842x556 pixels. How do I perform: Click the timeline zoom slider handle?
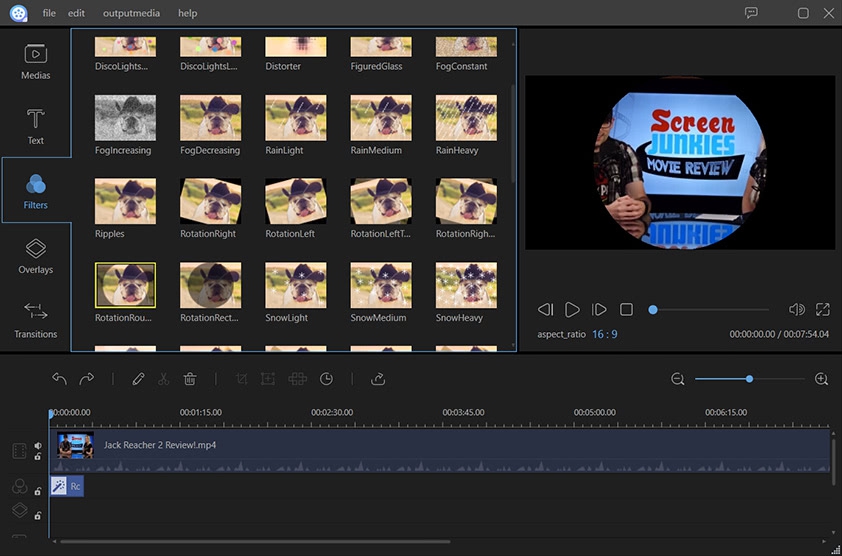point(749,379)
